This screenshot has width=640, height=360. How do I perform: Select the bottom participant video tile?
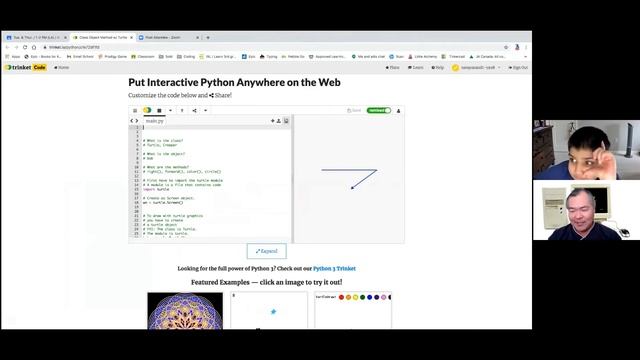click(x=586, y=210)
